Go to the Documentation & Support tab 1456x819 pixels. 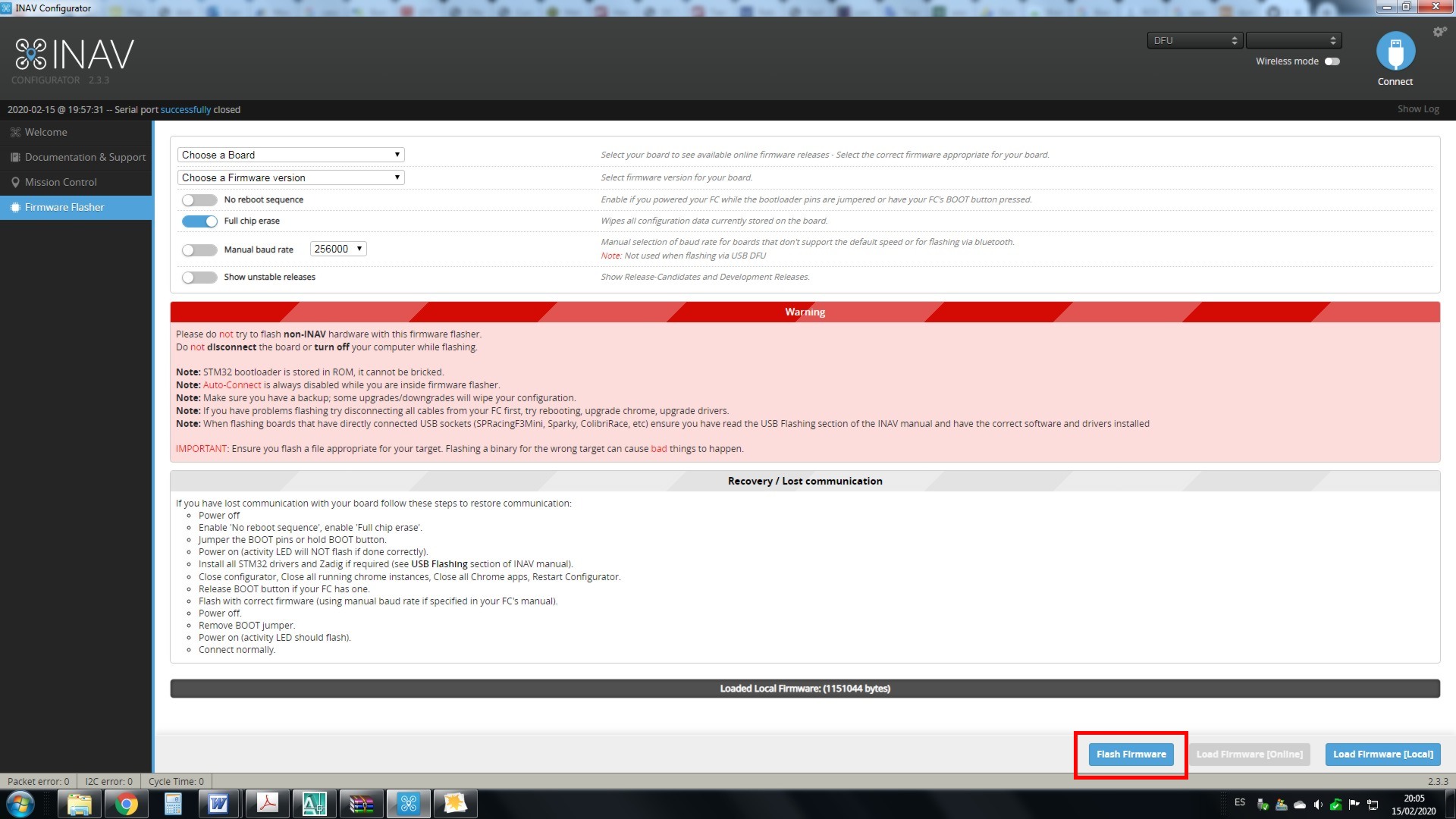pyautogui.click(x=85, y=157)
